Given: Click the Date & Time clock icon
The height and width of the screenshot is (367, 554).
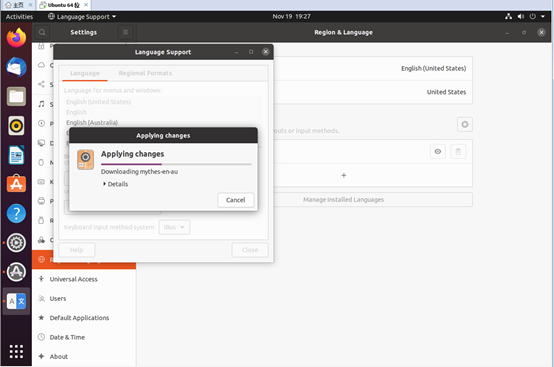Looking at the screenshot, I should coord(41,337).
